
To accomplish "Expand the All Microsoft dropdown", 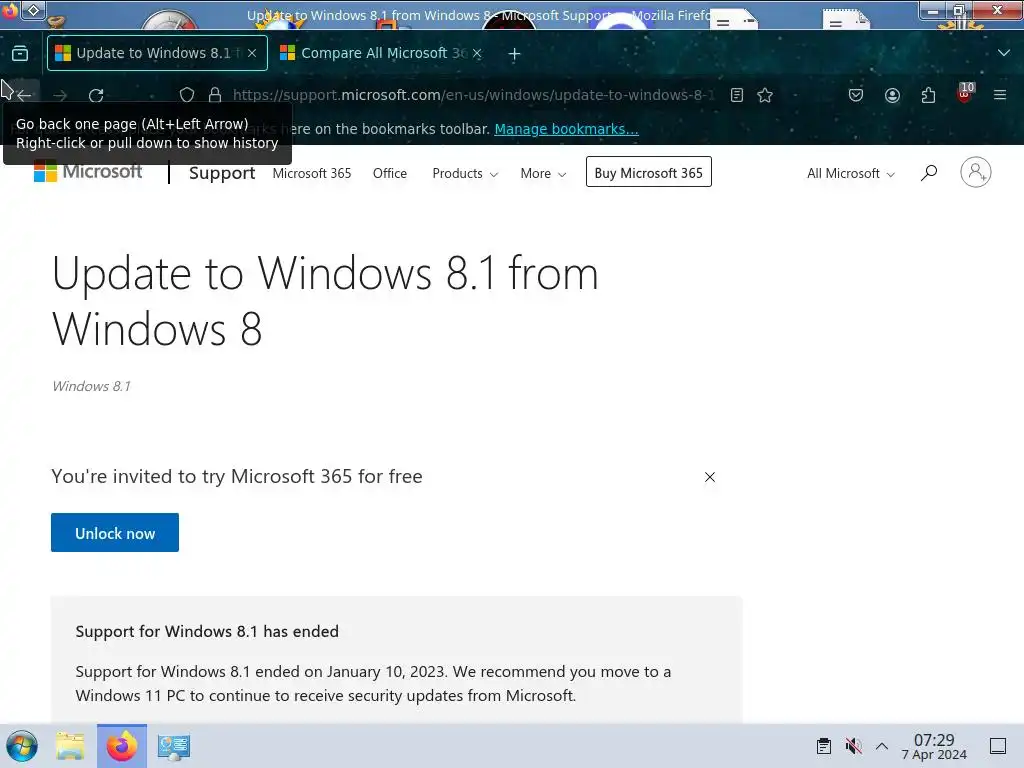I will (850, 174).
